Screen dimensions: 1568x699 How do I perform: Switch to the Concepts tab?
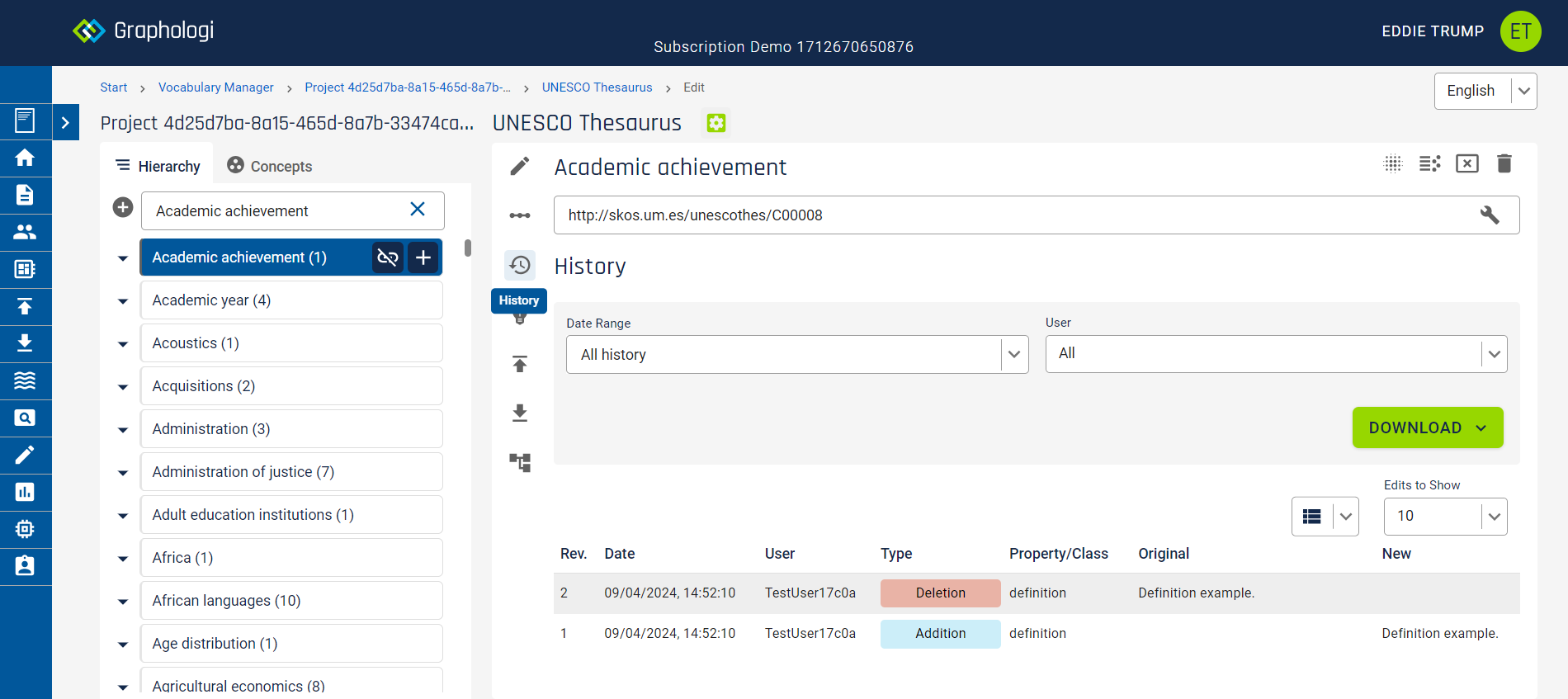point(270,166)
